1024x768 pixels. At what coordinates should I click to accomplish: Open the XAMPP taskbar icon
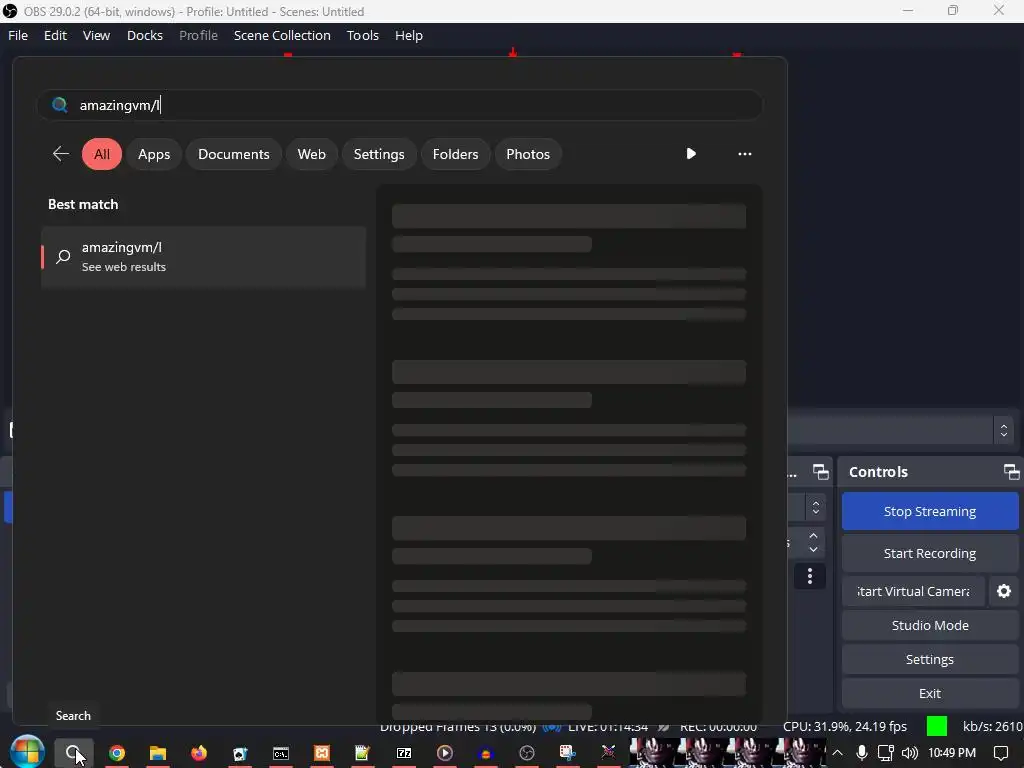coord(322,753)
